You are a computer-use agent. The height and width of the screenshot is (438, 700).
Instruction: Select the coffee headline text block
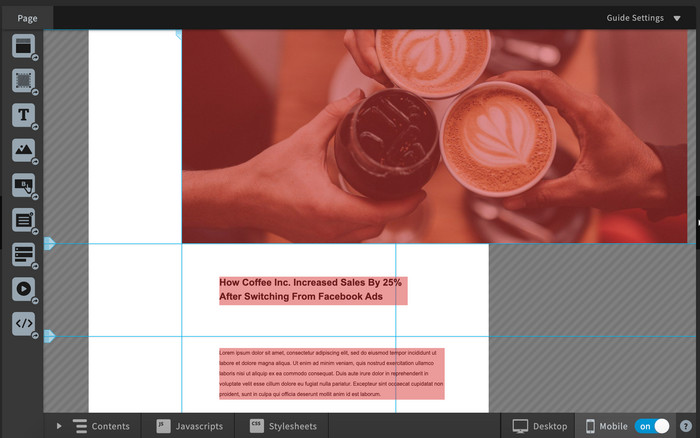point(312,290)
